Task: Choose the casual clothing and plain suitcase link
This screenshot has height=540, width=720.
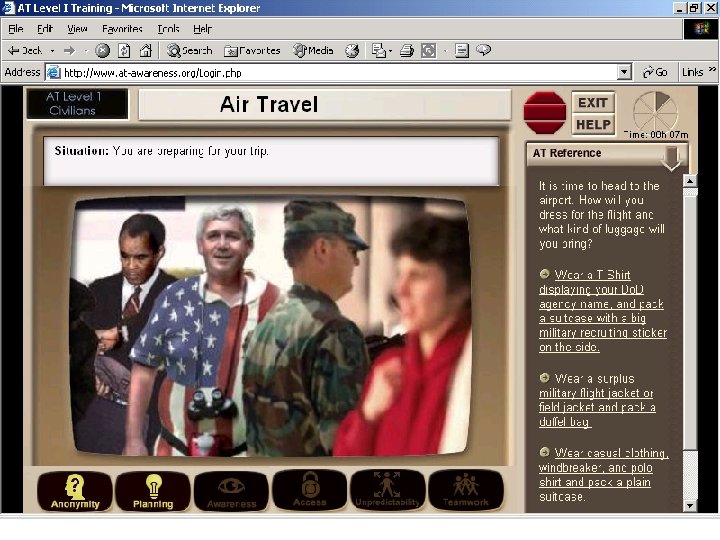Action: click(603, 474)
